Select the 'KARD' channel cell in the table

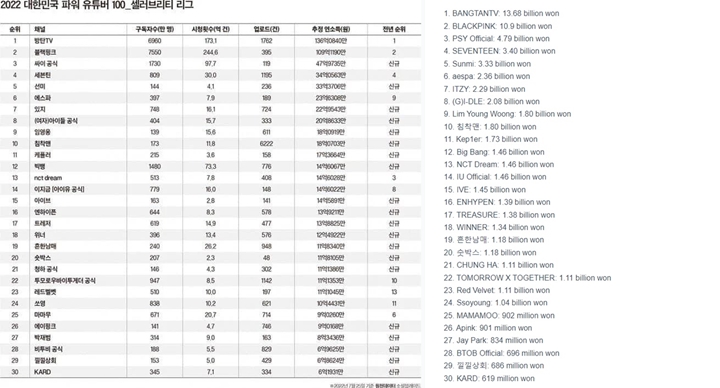tap(42, 372)
